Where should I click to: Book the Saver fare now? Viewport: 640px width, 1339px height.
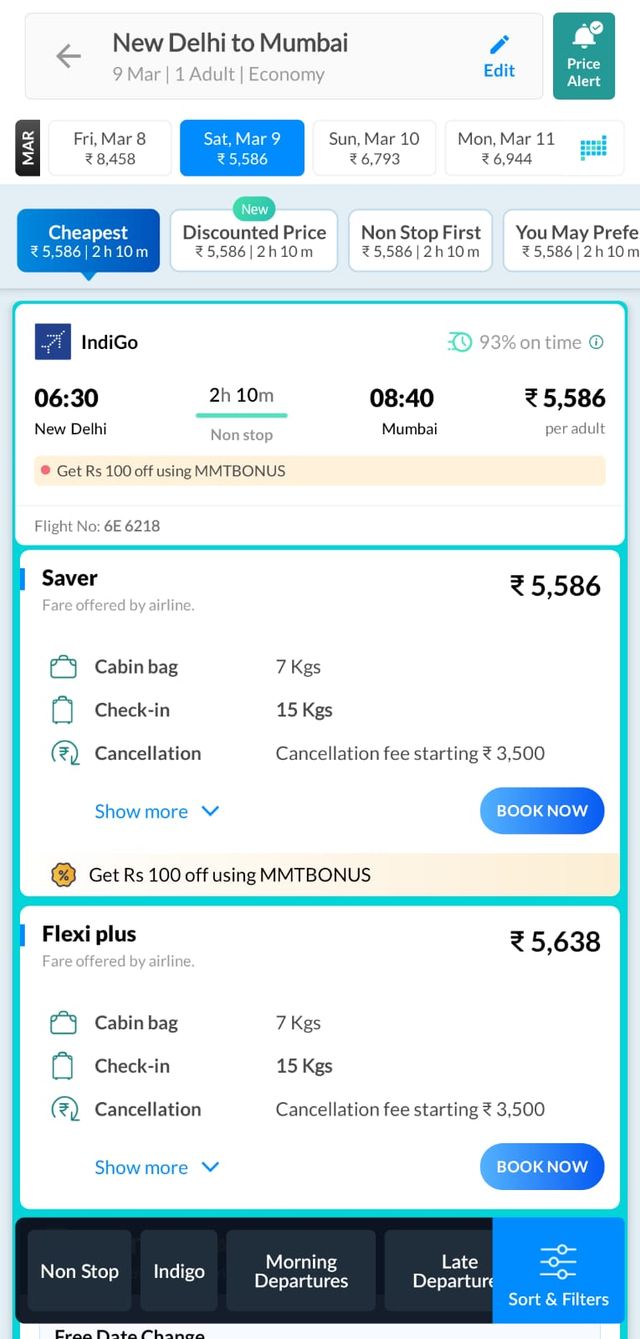(x=542, y=811)
